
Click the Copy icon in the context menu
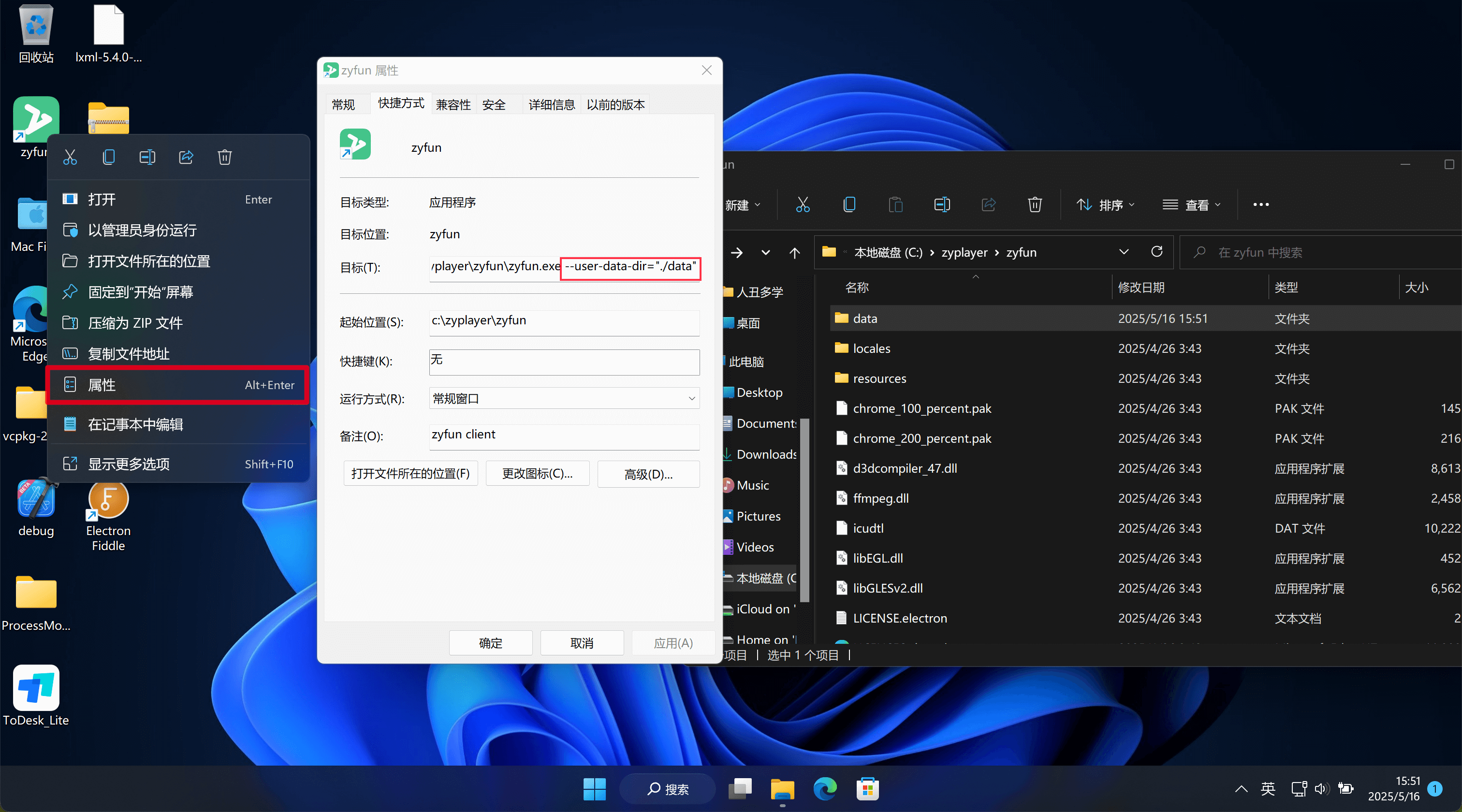(108, 157)
